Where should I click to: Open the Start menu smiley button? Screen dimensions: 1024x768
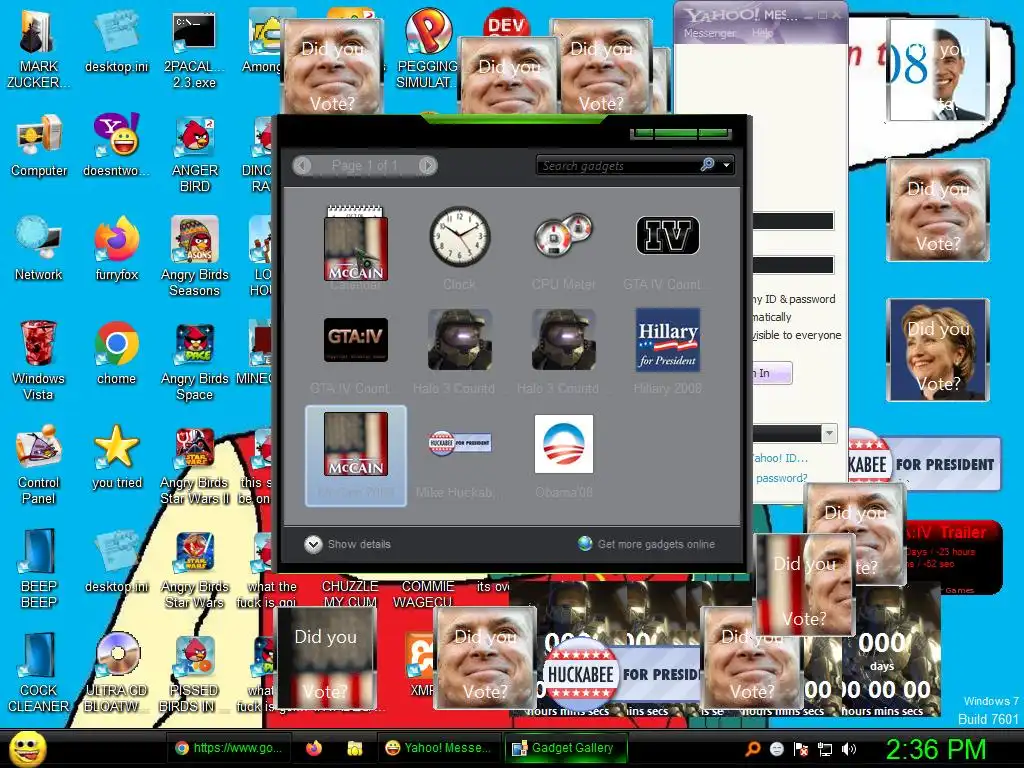tap(27, 748)
